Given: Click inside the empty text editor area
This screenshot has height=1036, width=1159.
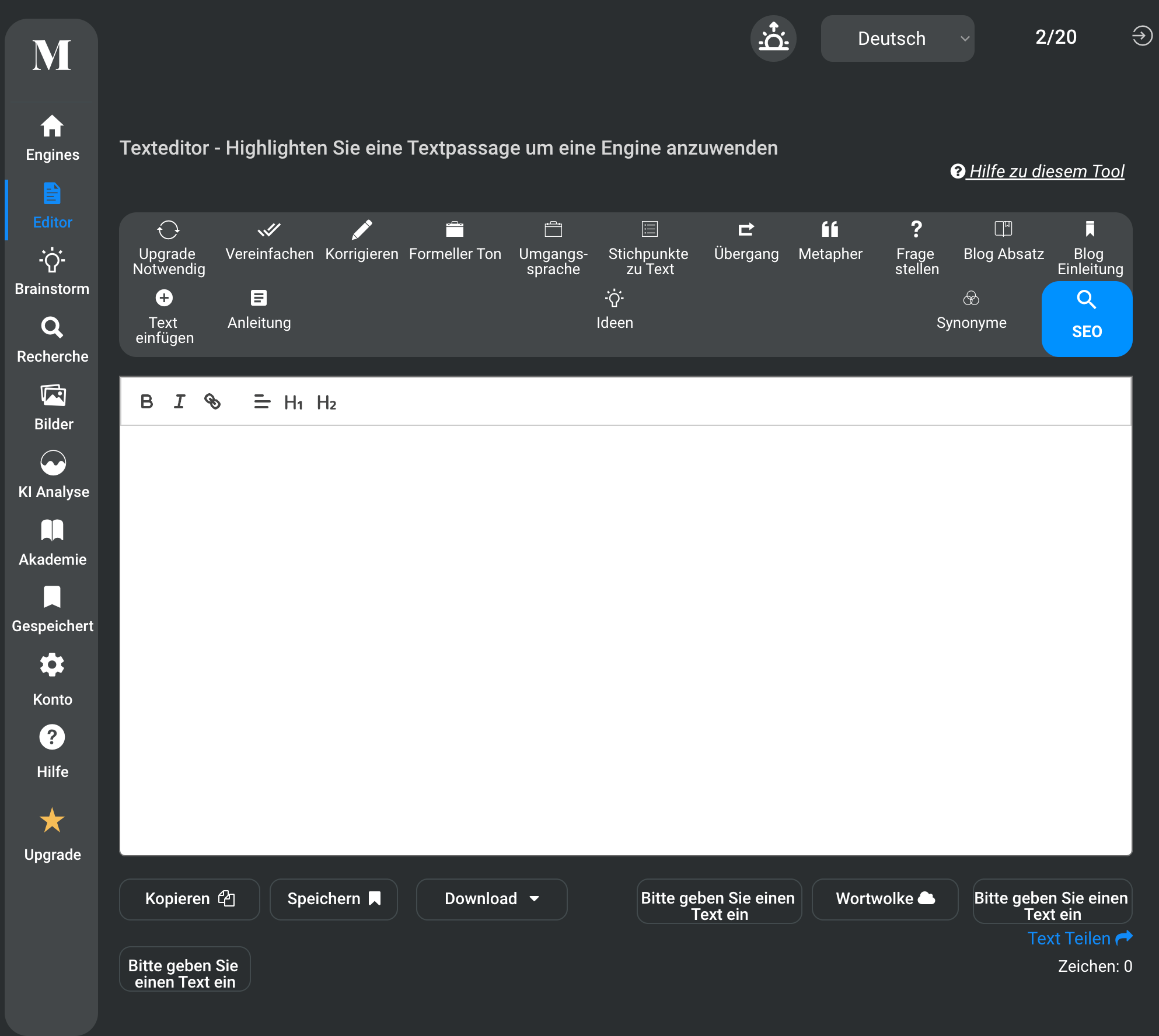Looking at the screenshot, I should click(626, 639).
